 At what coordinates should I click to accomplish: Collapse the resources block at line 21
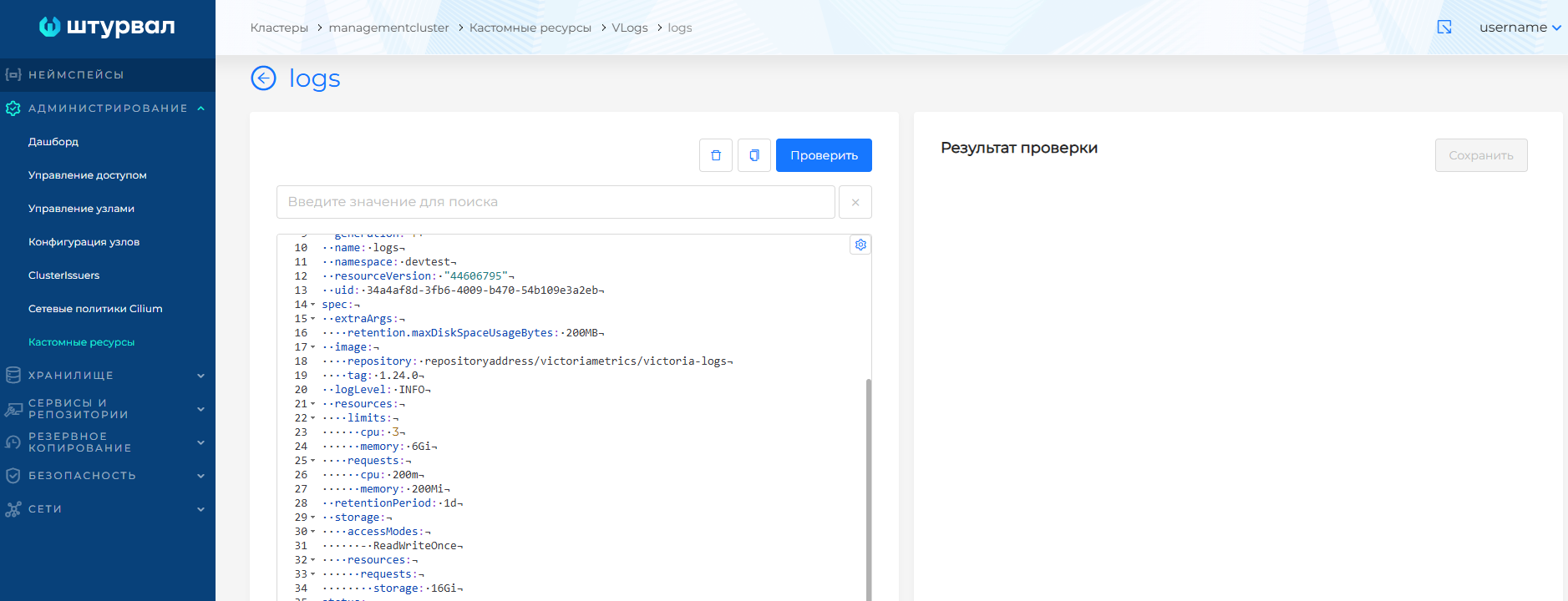click(x=313, y=404)
